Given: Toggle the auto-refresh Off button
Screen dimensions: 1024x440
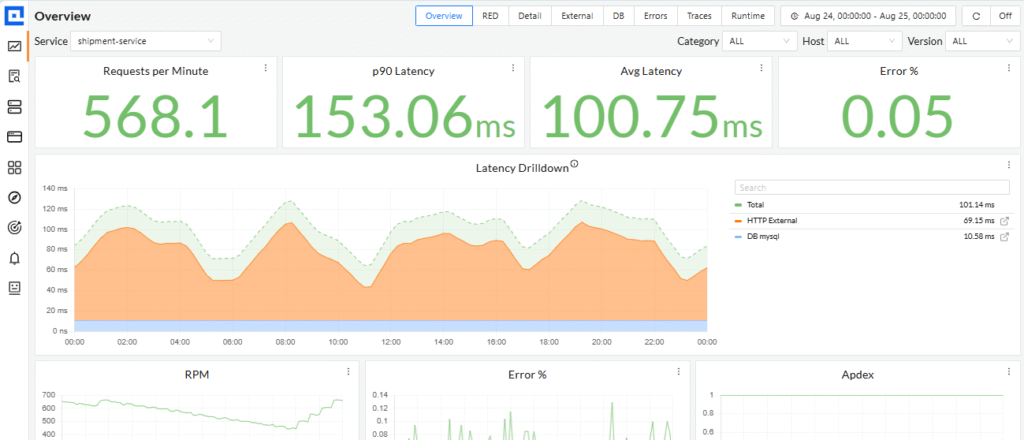Looking at the screenshot, I should [x=1004, y=16].
